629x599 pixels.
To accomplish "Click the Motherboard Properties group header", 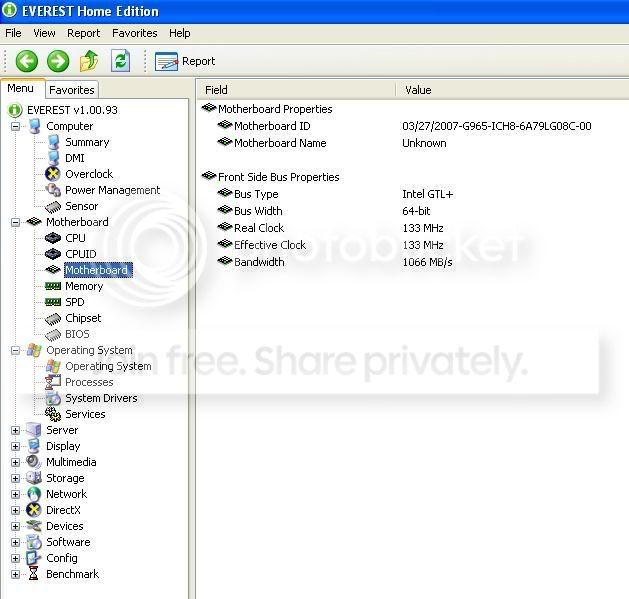I will 267,109.
